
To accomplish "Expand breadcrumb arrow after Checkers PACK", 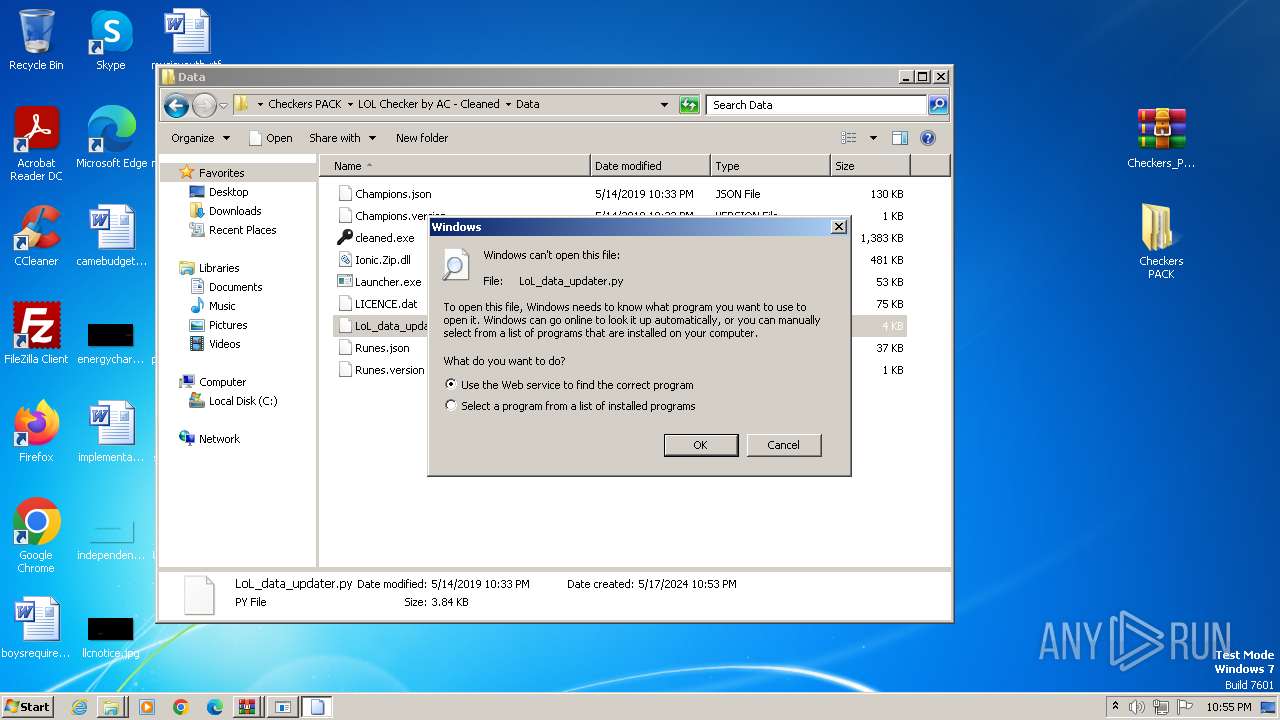I will point(350,104).
